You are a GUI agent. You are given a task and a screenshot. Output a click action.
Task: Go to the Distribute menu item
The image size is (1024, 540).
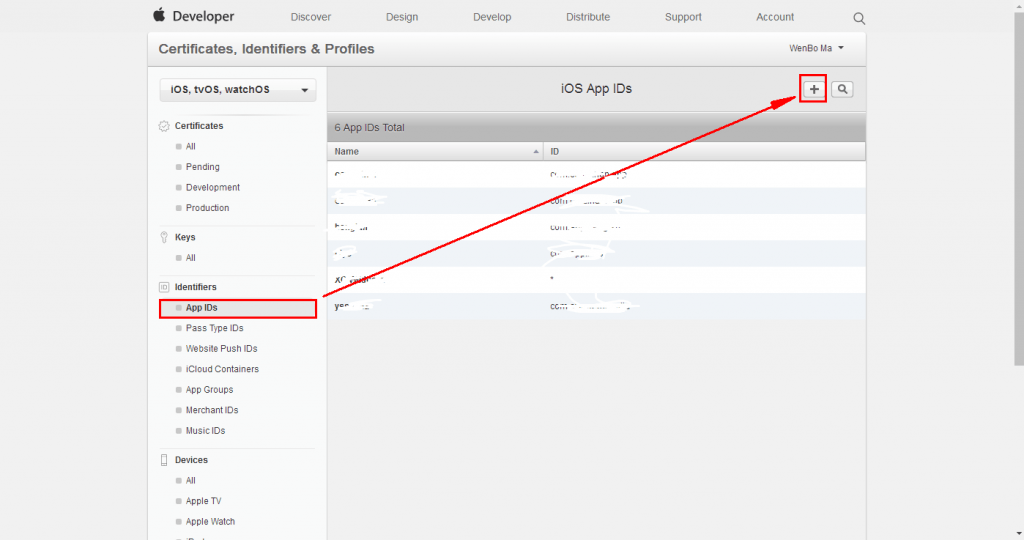click(x=587, y=17)
